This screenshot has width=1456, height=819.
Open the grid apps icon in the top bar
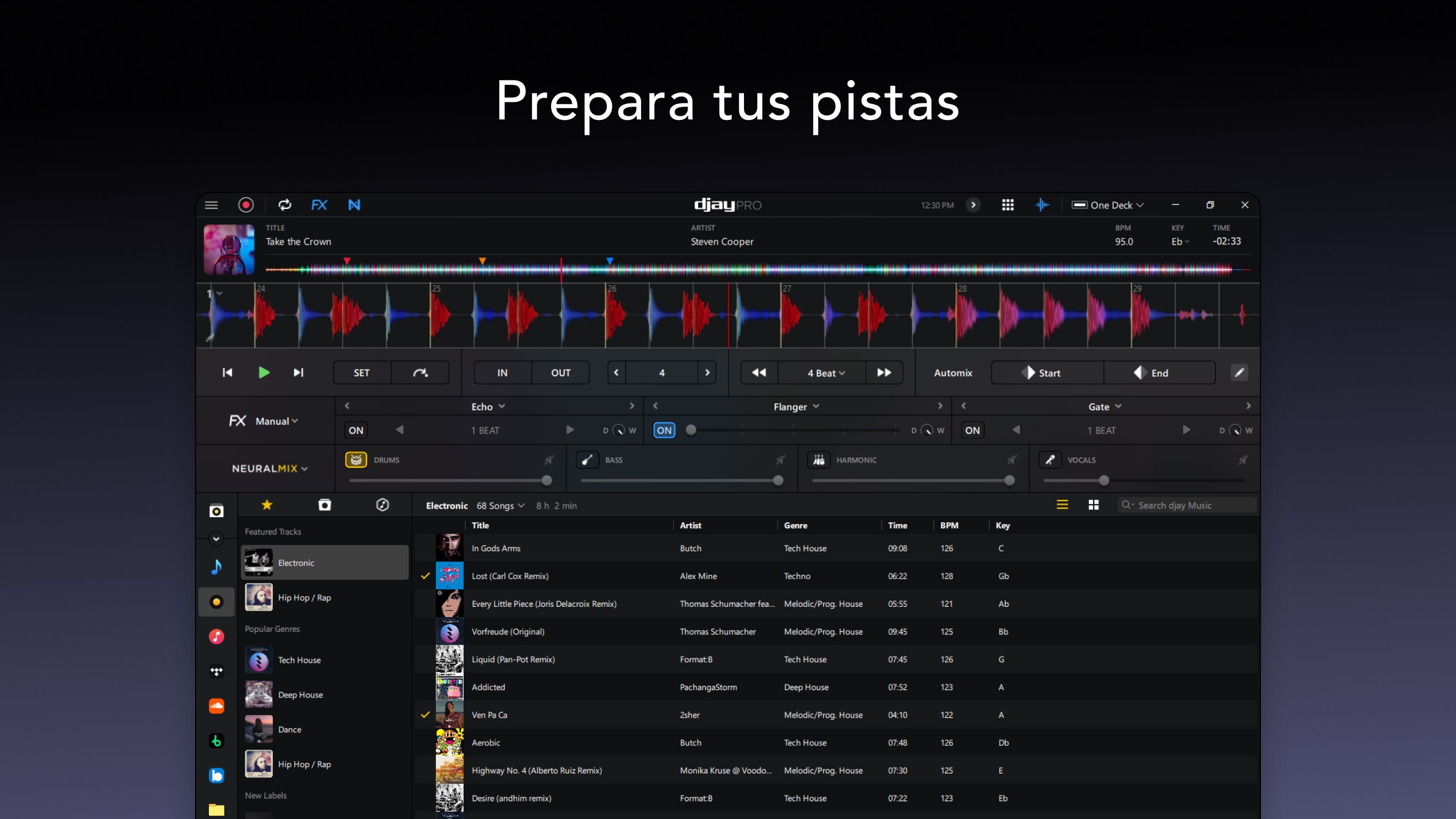click(x=1008, y=205)
